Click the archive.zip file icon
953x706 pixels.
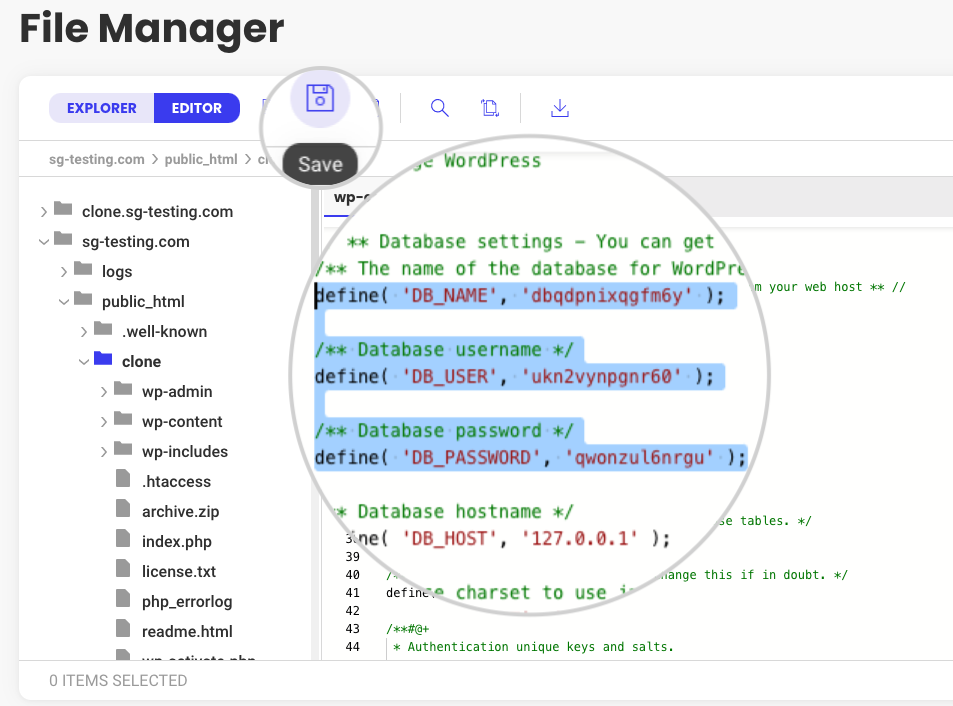(123, 509)
